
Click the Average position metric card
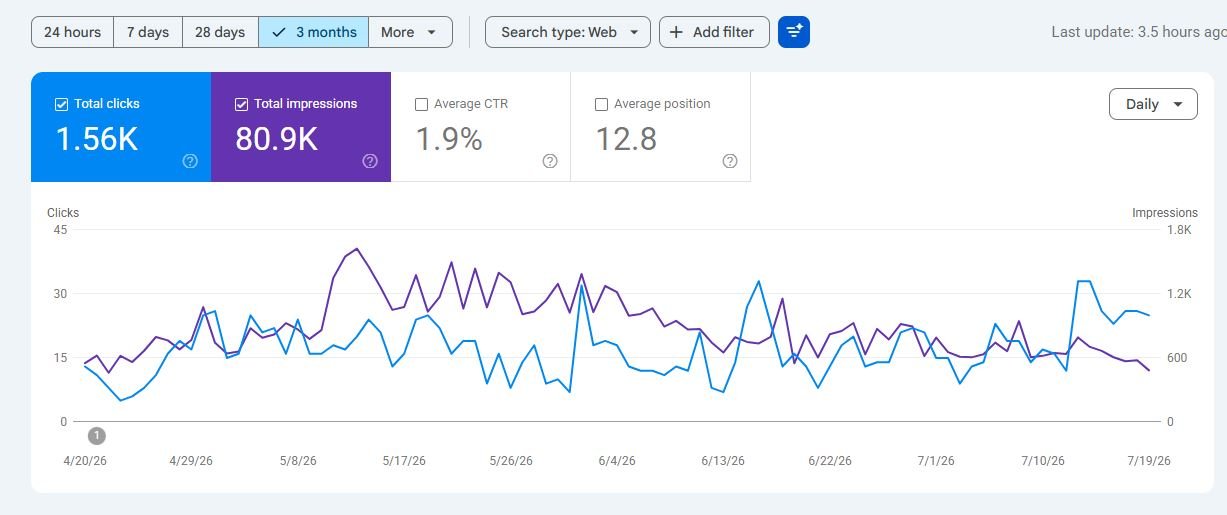point(661,127)
